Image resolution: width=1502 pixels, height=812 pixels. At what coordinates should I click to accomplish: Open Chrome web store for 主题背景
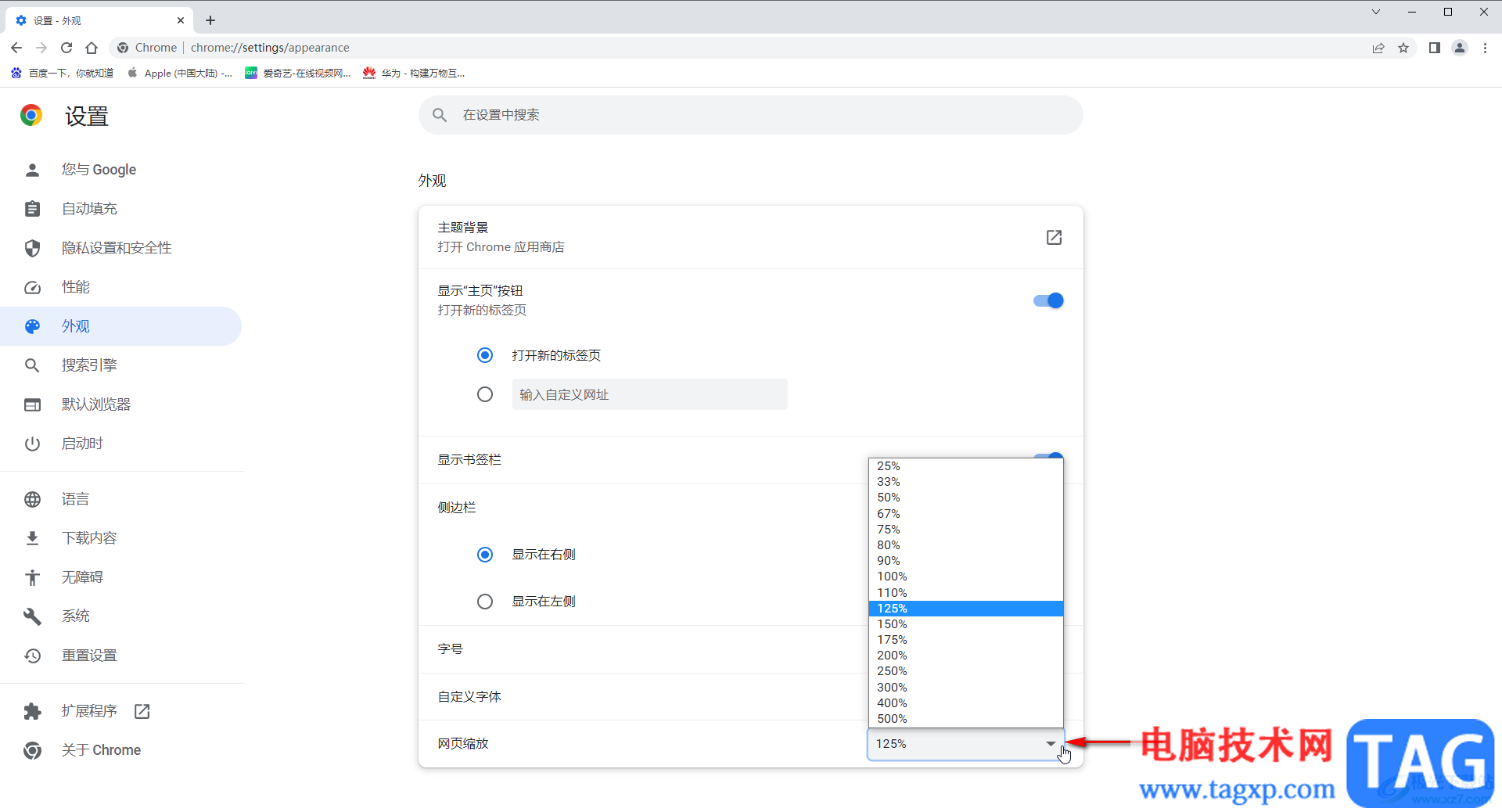1054,237
